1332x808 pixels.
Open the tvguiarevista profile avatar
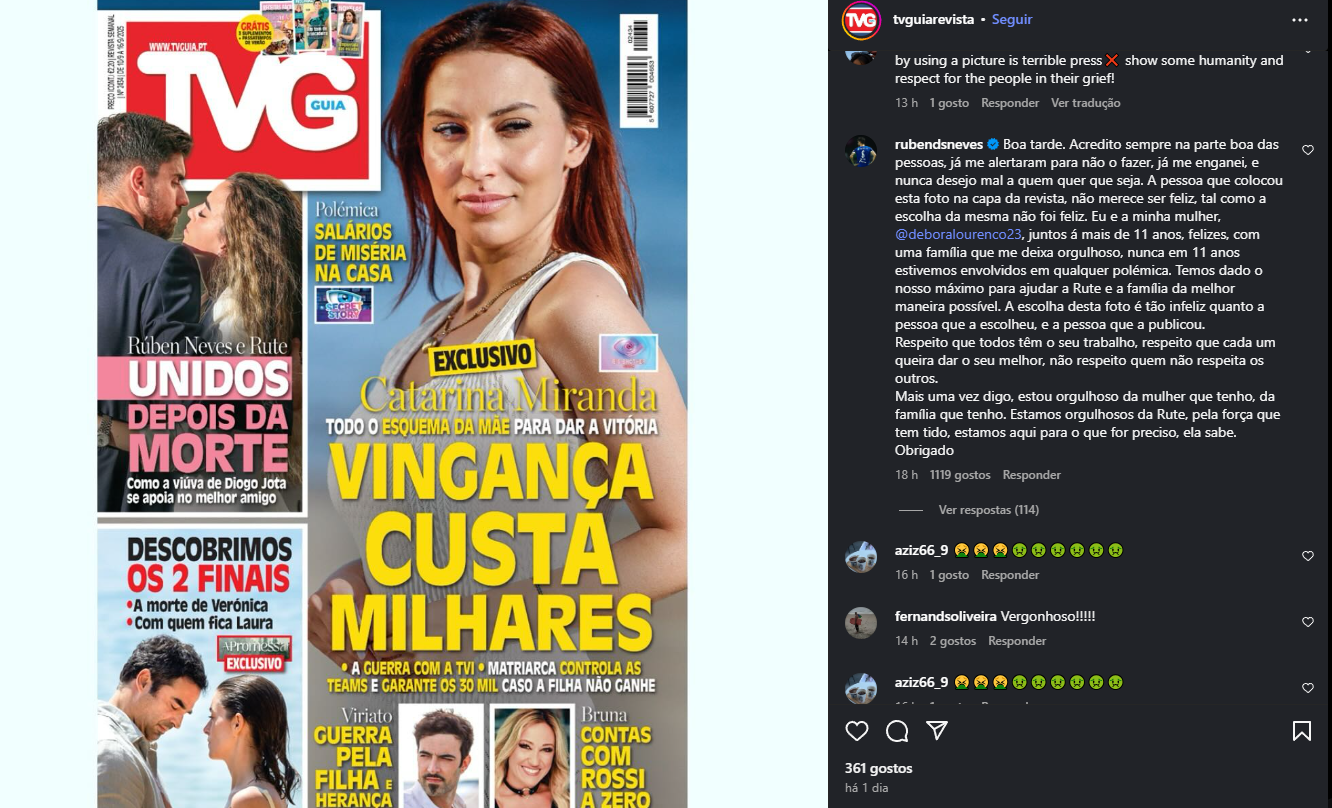coord(861,20)
